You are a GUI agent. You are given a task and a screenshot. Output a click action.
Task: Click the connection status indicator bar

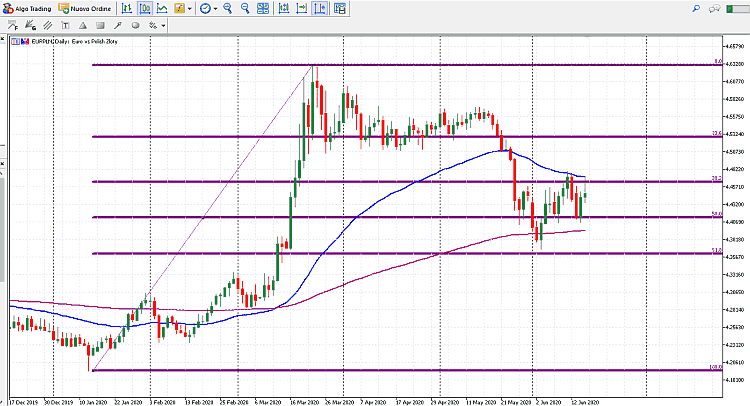(x=738, y=8)
